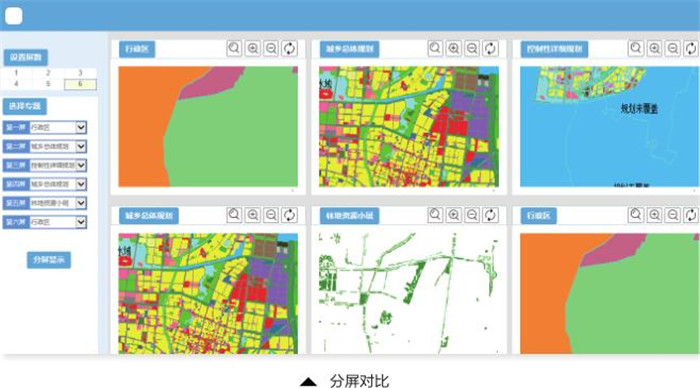This screenshot has height=388, width=700.
Task: Click the screen-six 行政区 title label
Action: point(539,216)
